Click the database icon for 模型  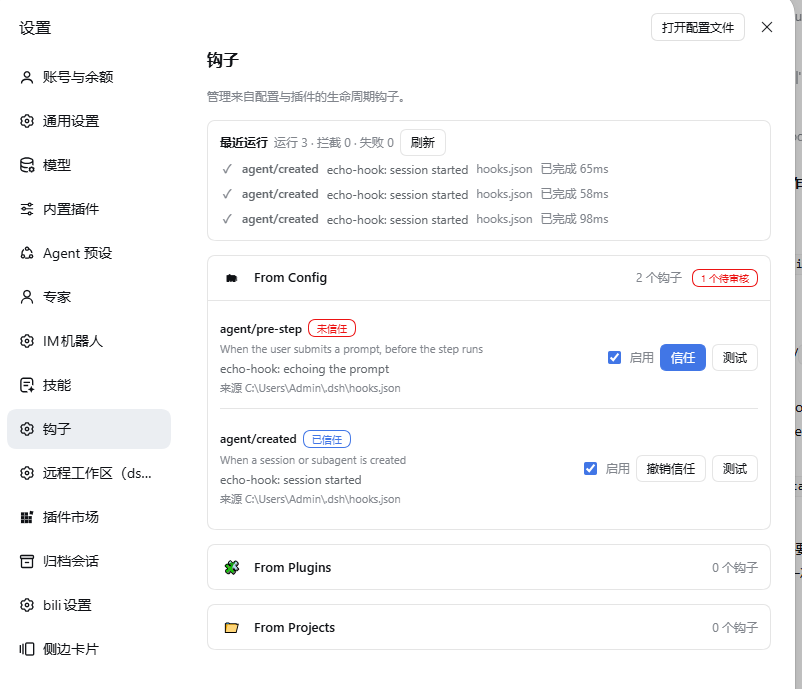(27, 165)
